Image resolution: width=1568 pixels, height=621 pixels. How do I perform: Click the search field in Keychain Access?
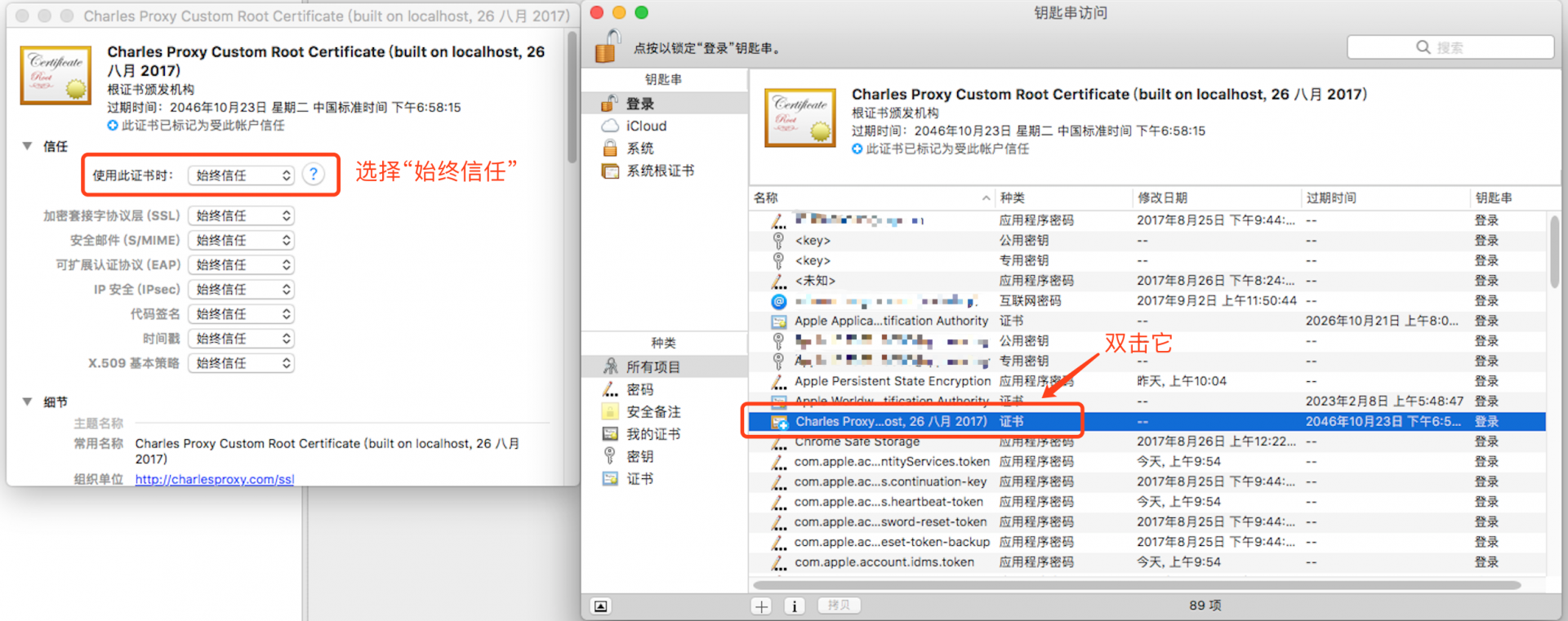1450,47
